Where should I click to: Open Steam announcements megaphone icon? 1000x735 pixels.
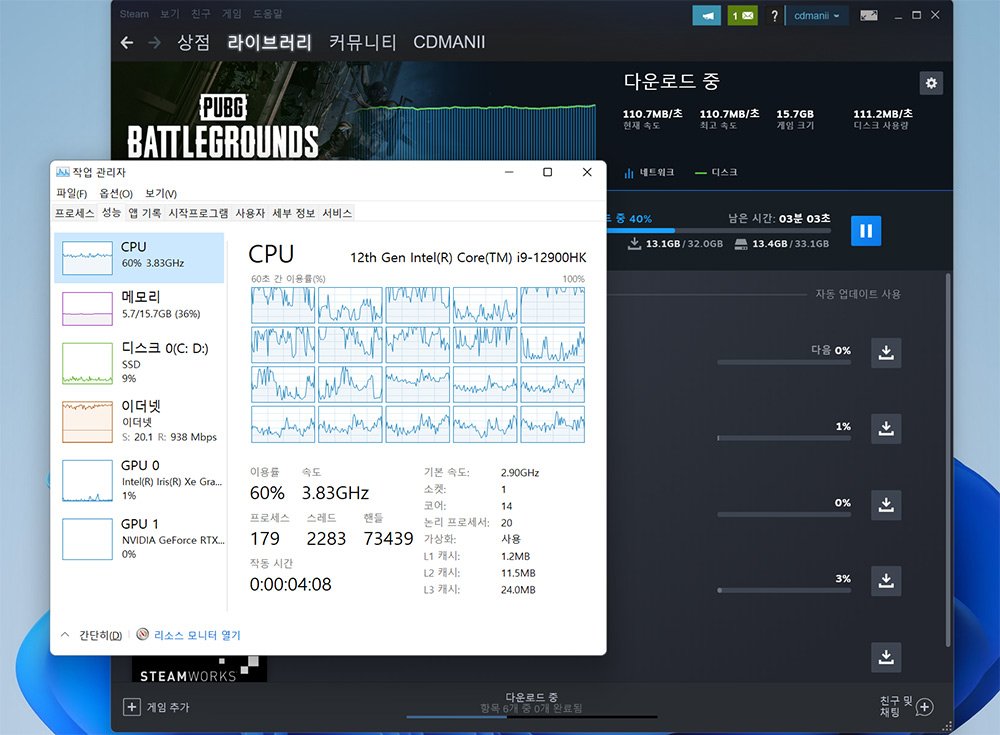click(x=707, y=15)
